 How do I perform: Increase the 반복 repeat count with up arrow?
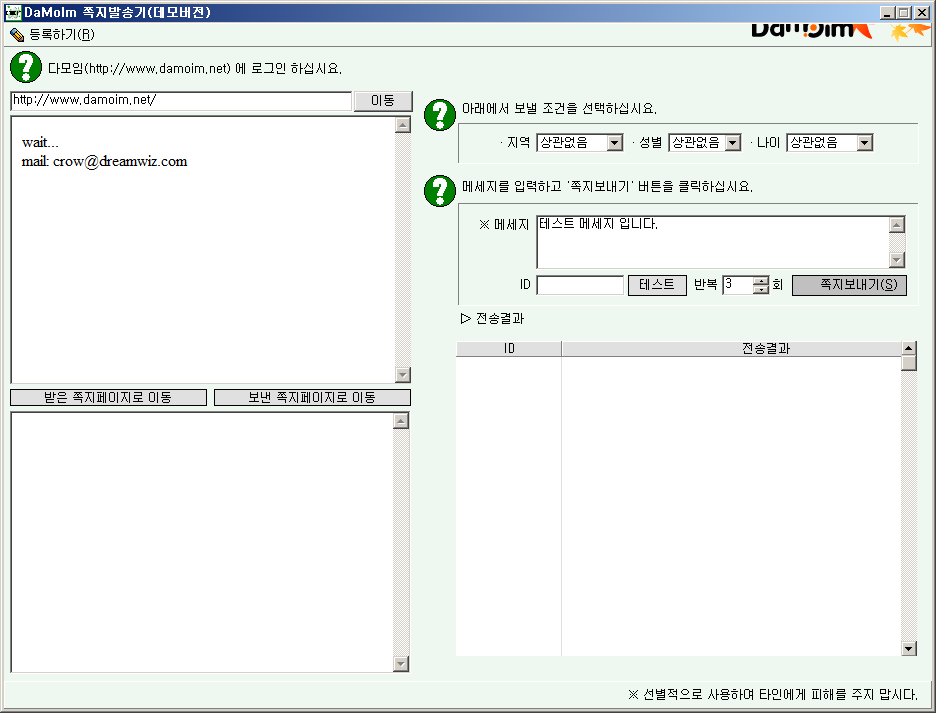point(762,281)
